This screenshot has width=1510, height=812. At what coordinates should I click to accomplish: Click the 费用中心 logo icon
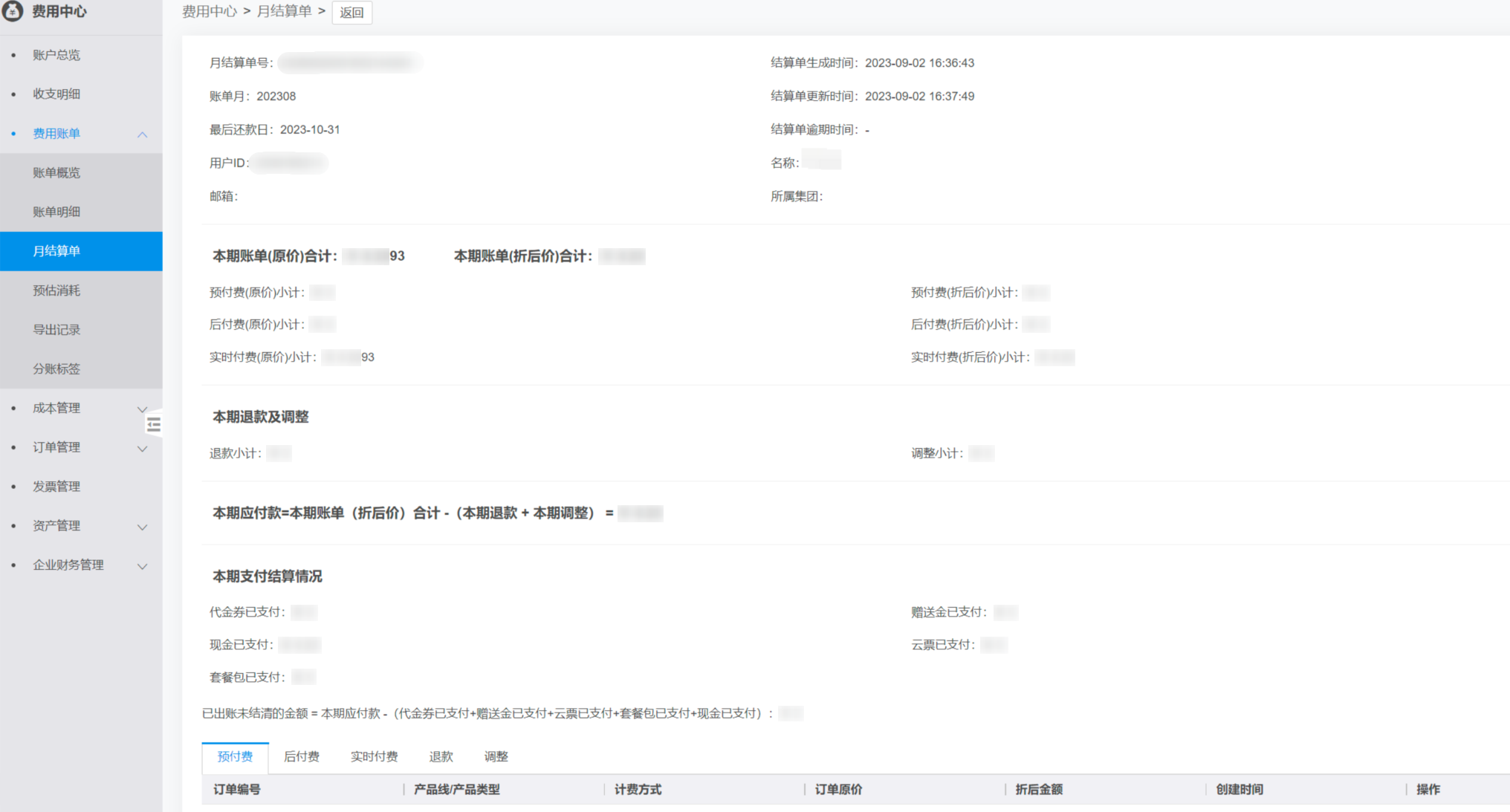coord(13,10)
